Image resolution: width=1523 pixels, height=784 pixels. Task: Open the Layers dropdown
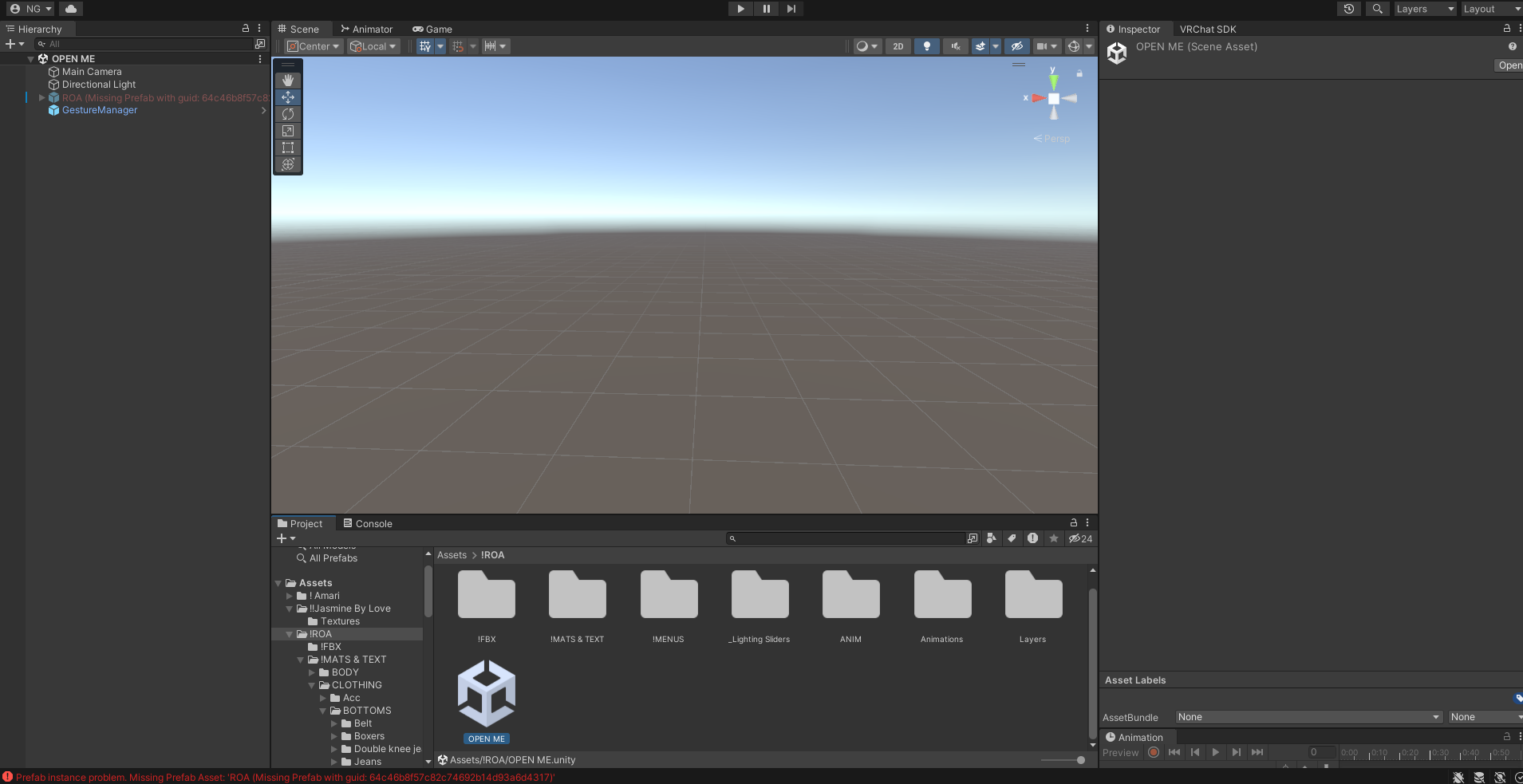[1425, 9]
